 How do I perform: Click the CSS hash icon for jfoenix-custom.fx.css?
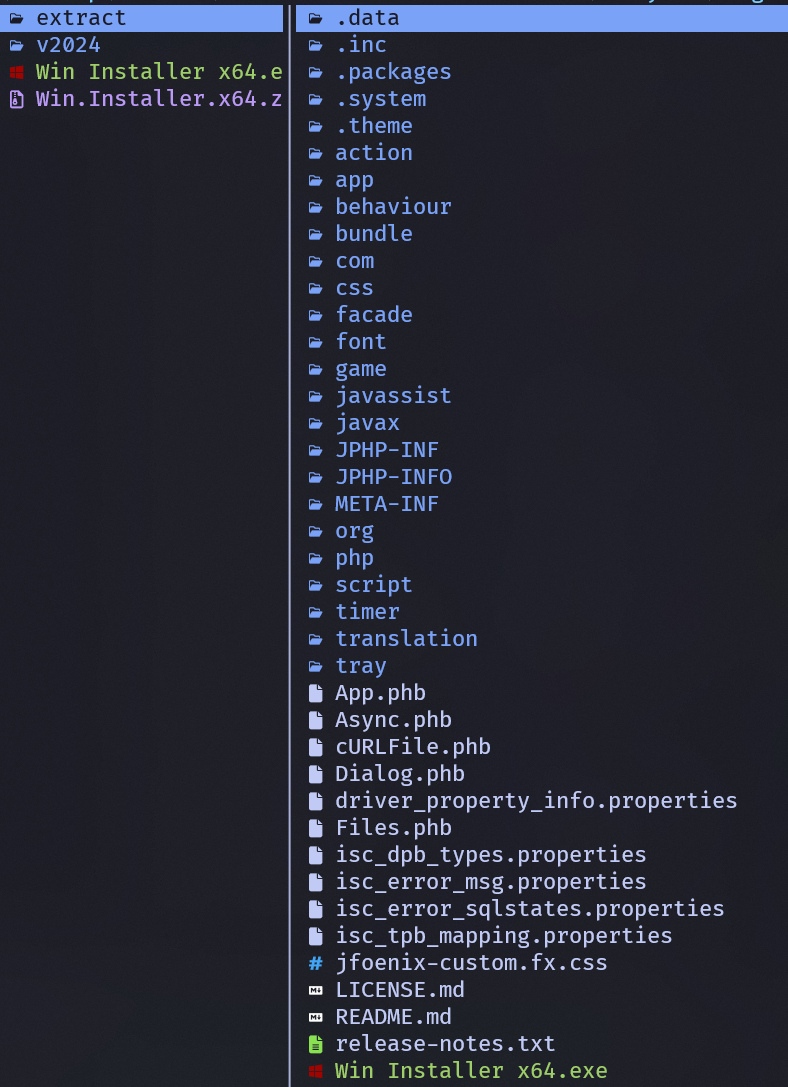(x=315, y=963)
